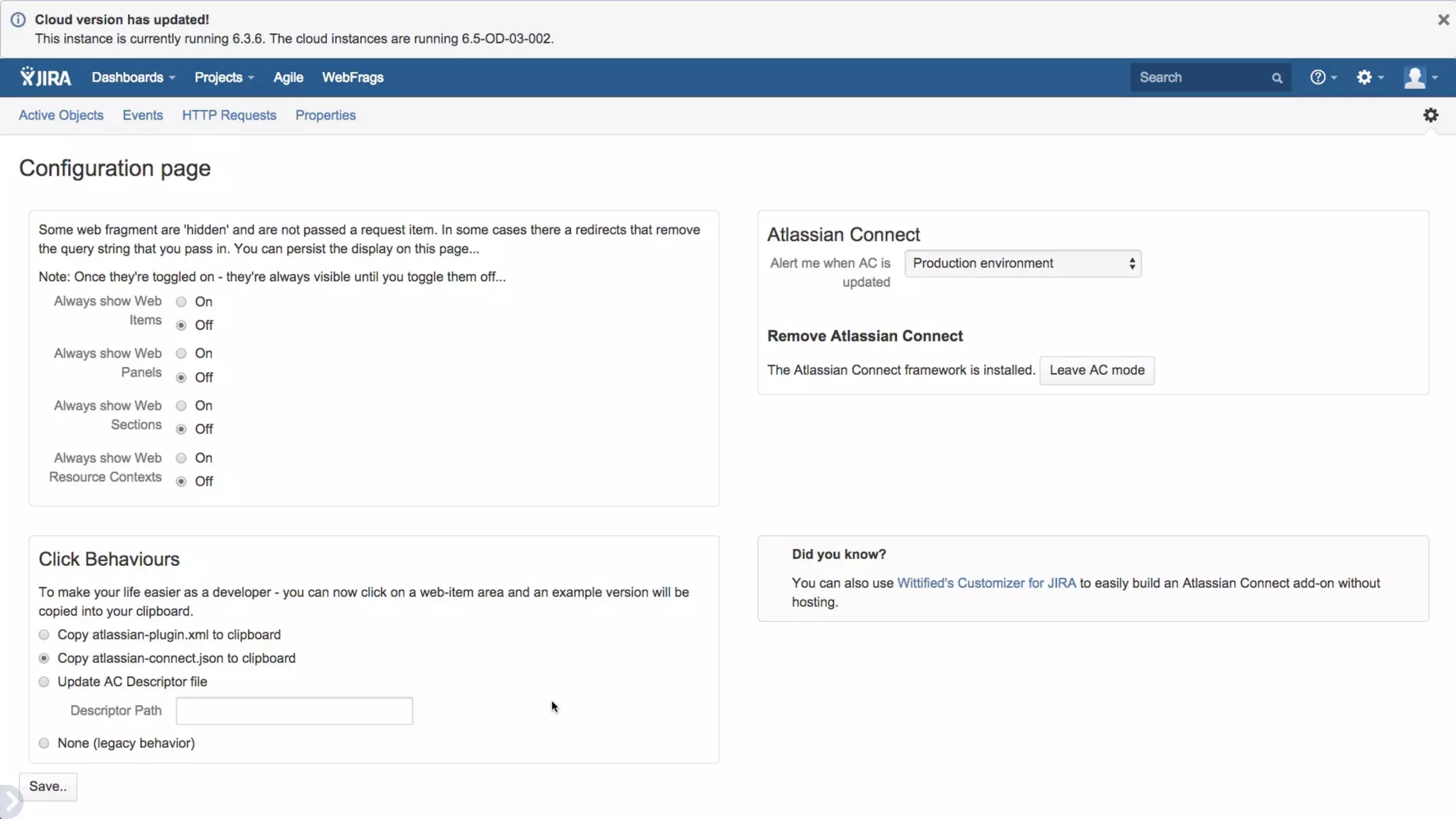Click the Descriptor Path input field
Screen dimensions: 1456x819
(294, 711)
